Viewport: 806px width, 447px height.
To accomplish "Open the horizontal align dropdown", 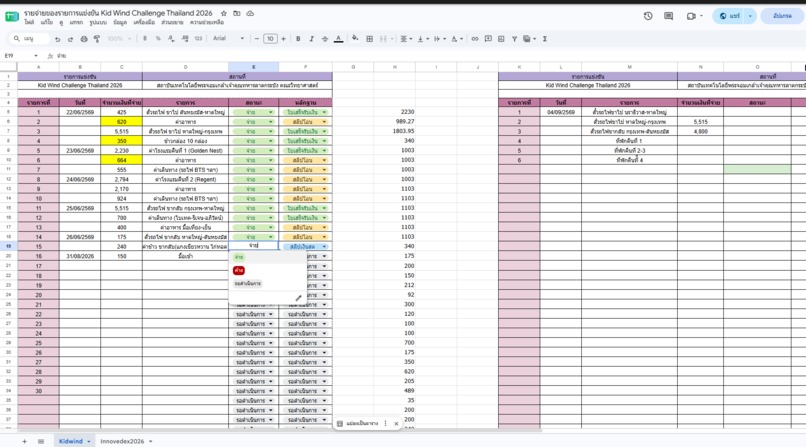I will pyautogui.click(x=406, y=39).
